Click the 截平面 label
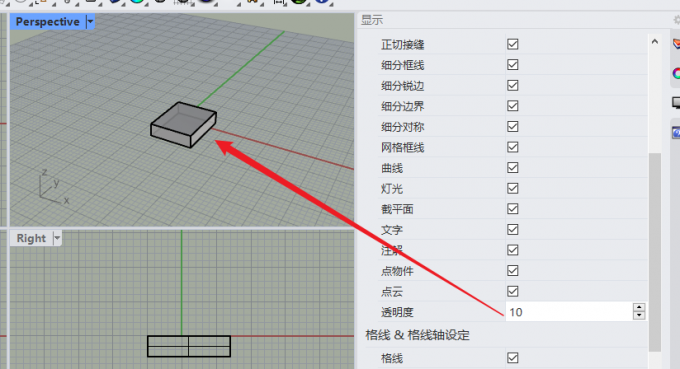The image size is (680, 369). [397, 209]
